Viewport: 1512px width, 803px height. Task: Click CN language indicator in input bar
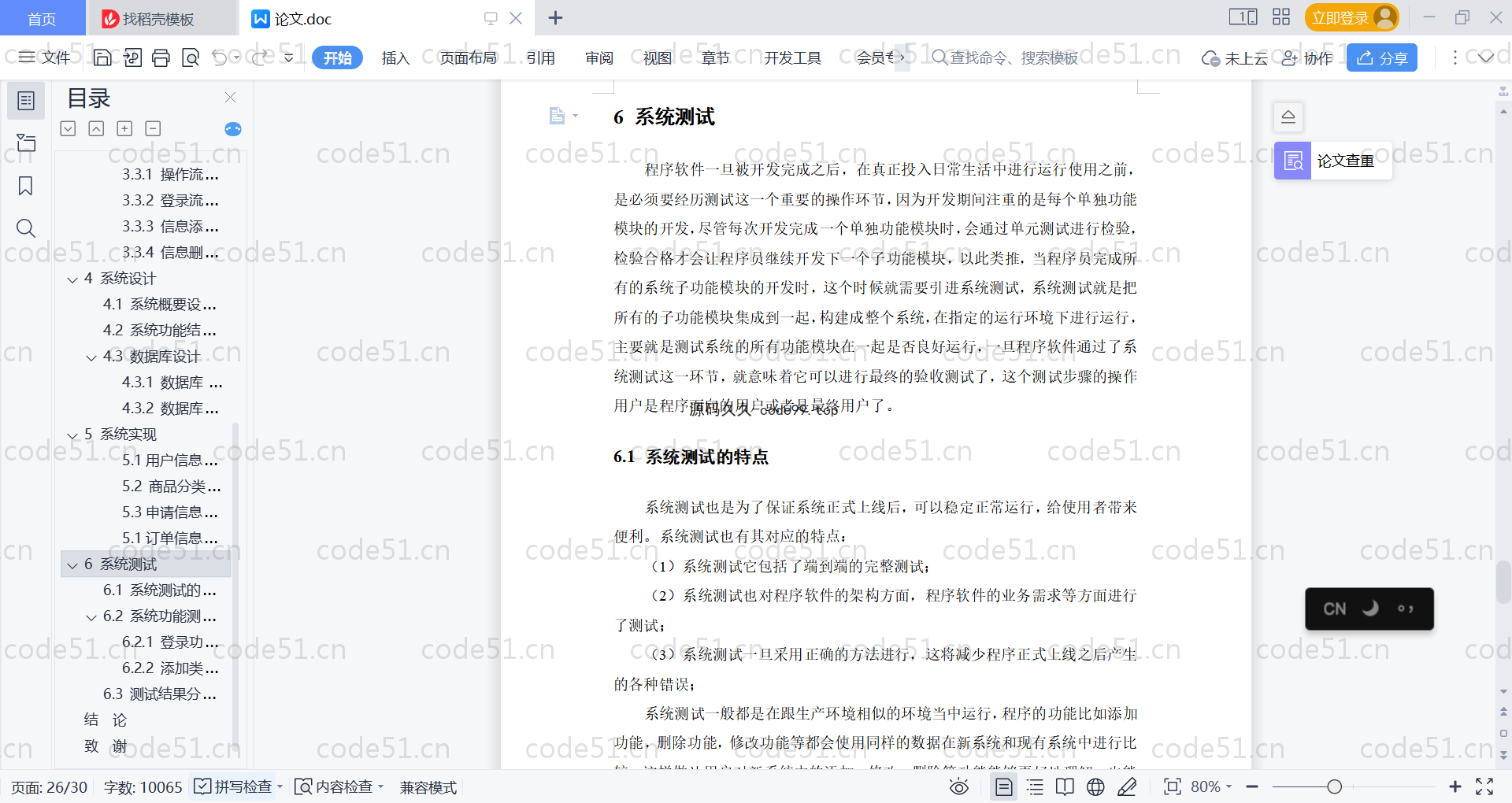tap(1334, 609)
